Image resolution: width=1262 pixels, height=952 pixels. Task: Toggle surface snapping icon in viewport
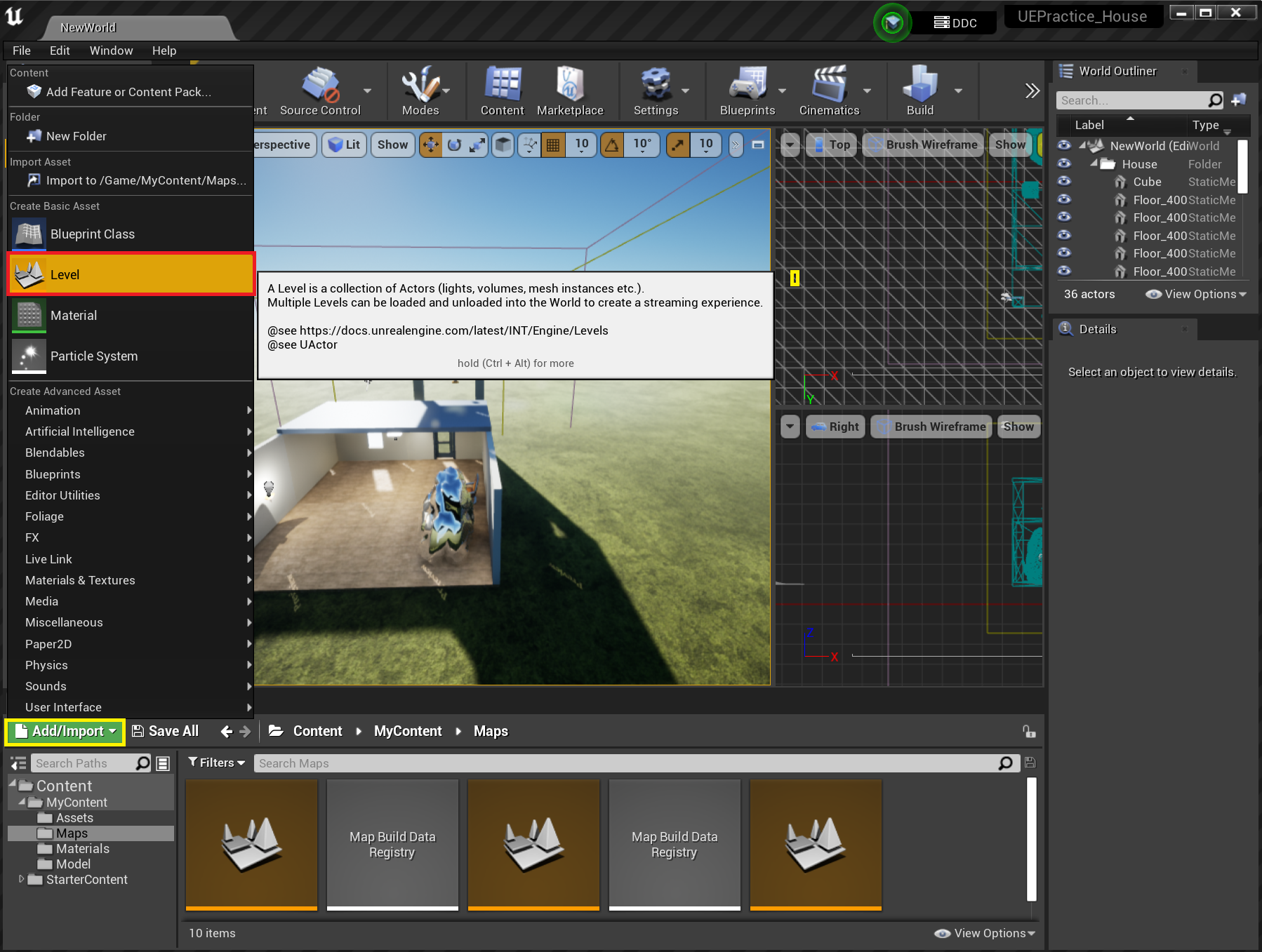[530, 145]
